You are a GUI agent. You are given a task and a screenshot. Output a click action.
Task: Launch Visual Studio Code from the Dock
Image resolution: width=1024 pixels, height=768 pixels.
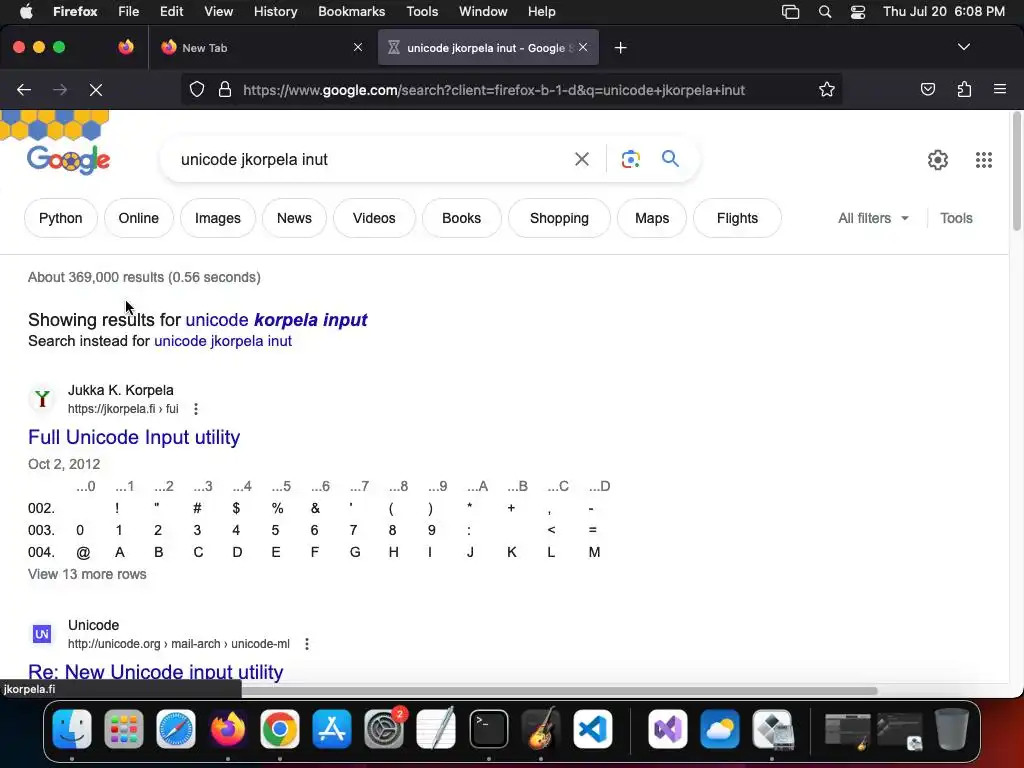point(593,729)
